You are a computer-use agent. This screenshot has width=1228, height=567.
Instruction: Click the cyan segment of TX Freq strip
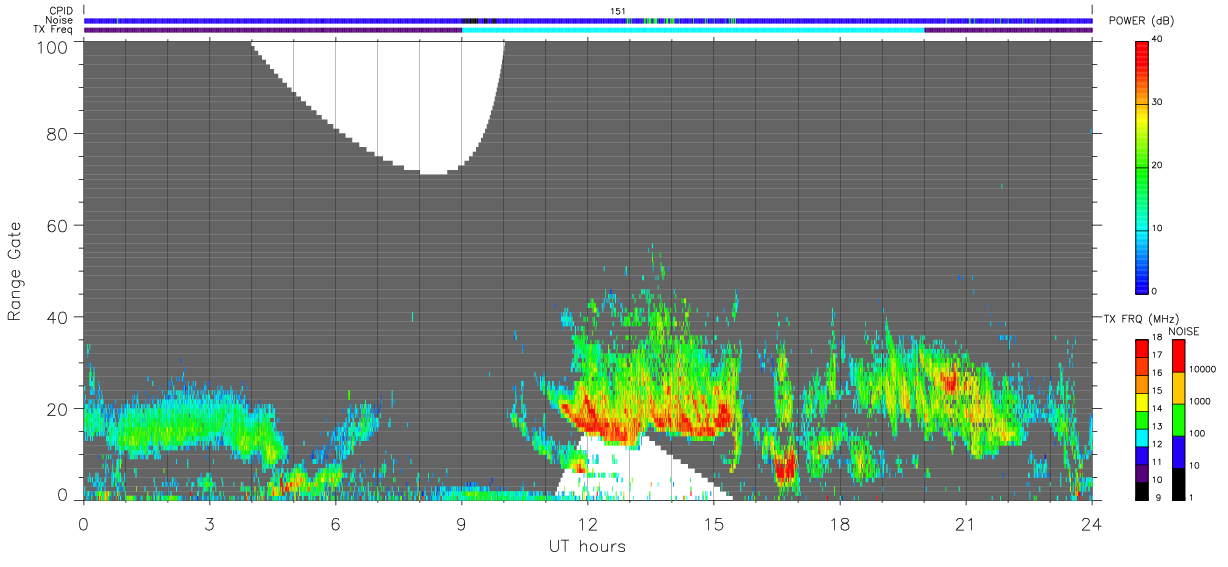tap(693, 30)
